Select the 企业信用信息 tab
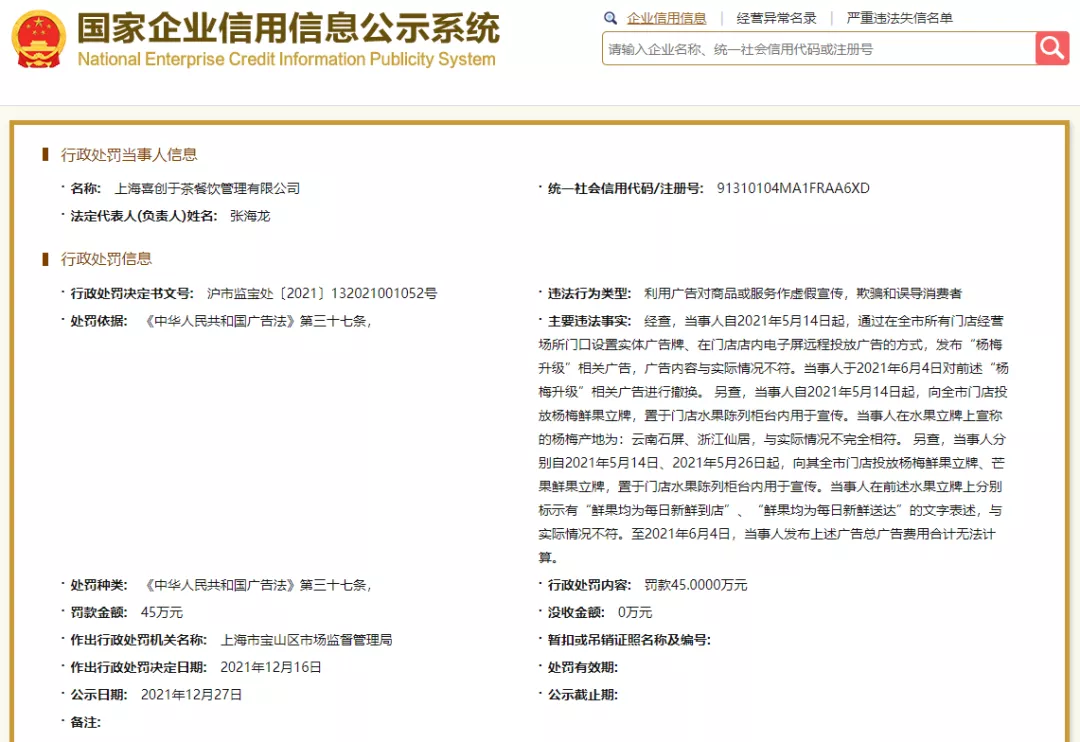The height and width of the screenshot is (742, 1080). pyautogui.click(x=666, y=19)
